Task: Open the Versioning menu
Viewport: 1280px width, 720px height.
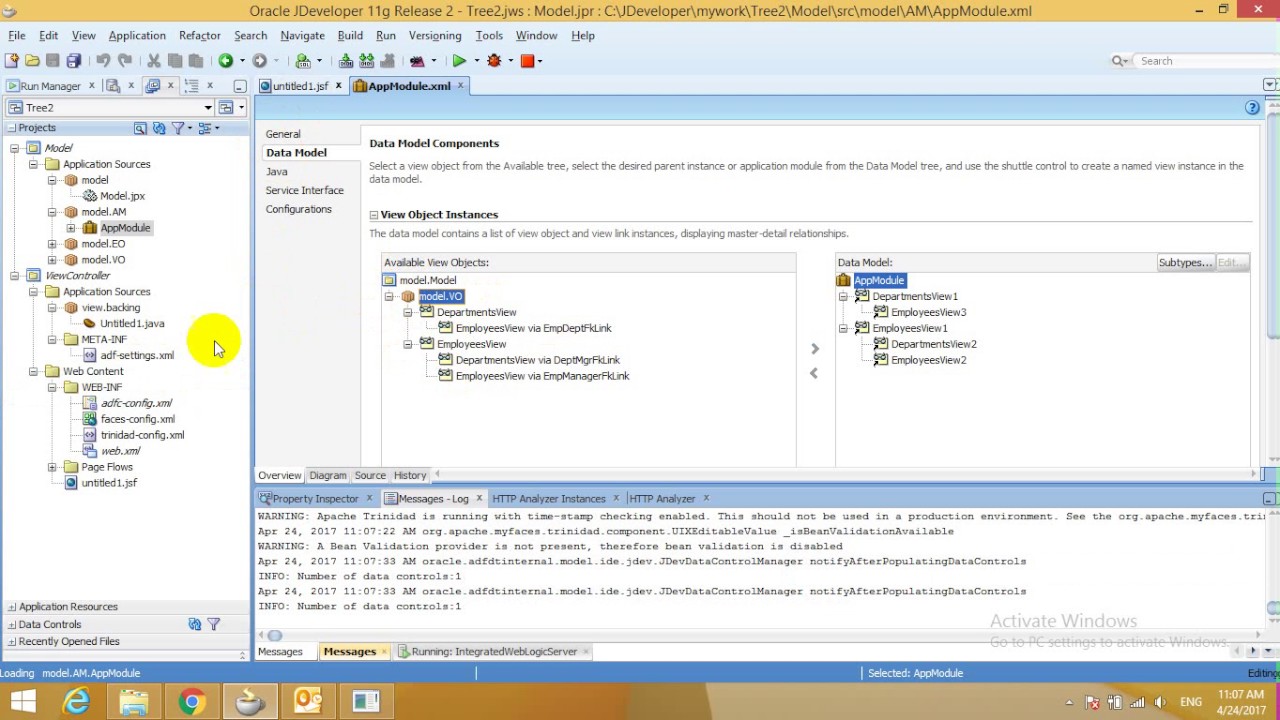Action: pos(435,35)
